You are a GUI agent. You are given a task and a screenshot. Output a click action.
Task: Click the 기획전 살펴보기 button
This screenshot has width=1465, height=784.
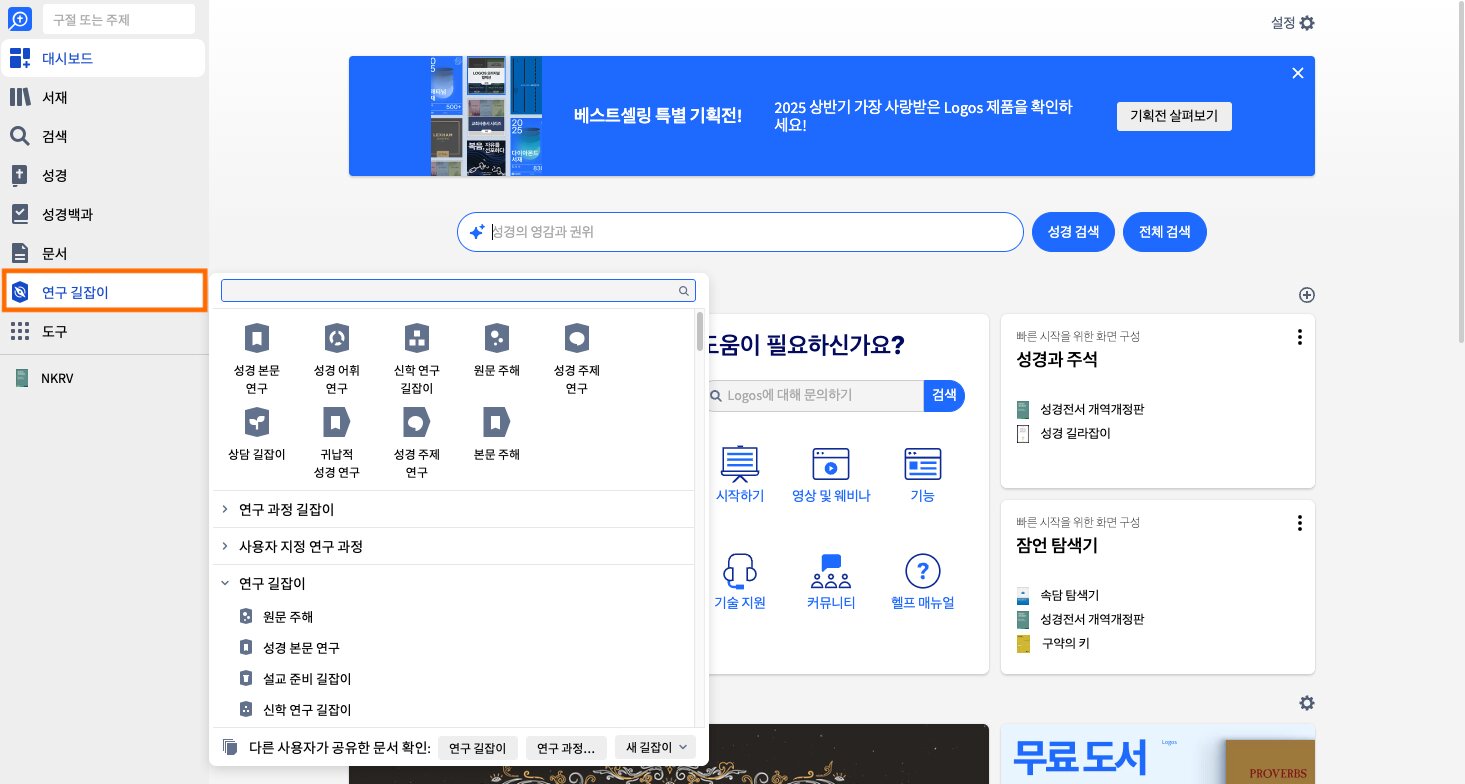pos(1174,116)
